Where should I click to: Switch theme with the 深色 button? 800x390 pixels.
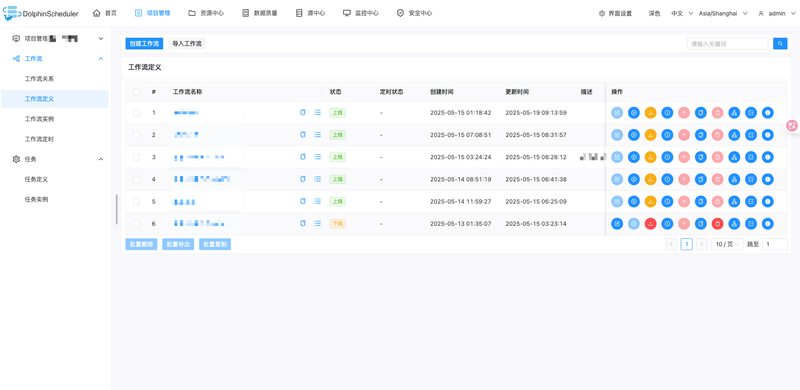pos(655,14)
